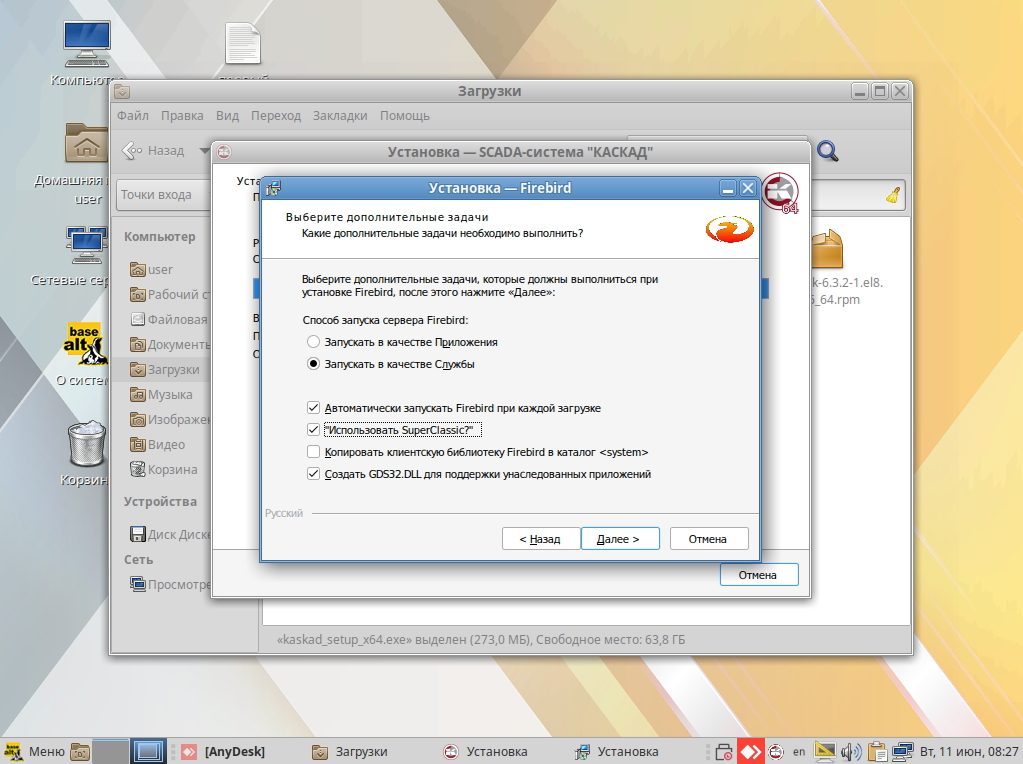This screenshot has width=1023, height=764.
Task: Select Запускать в качестве Приложения radio button
Action: click(314, 342)
